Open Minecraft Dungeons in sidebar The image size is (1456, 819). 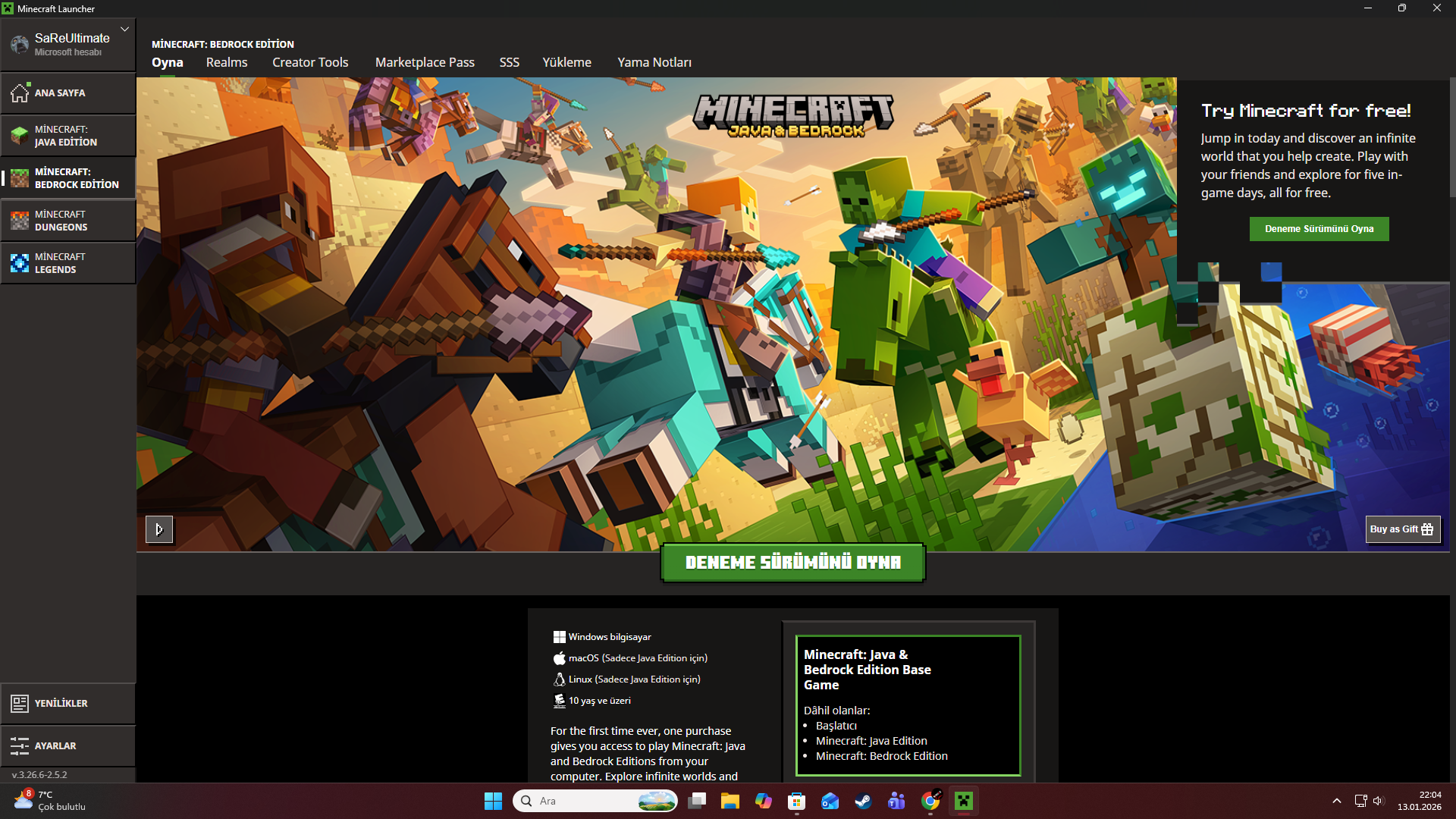tap(68, 221)
